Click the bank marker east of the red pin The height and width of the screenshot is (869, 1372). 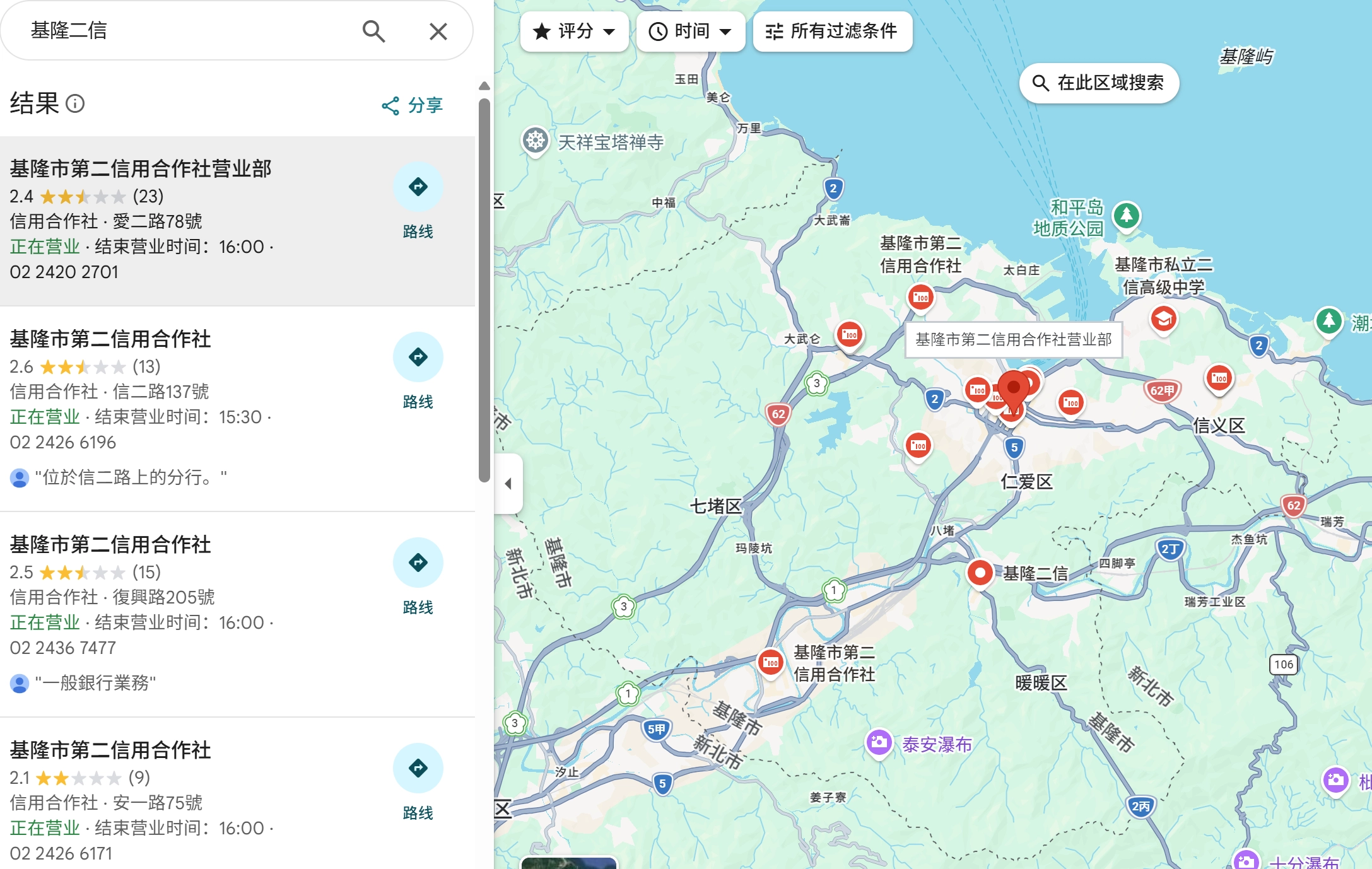pyautogui.click(x=1071, y=402)
